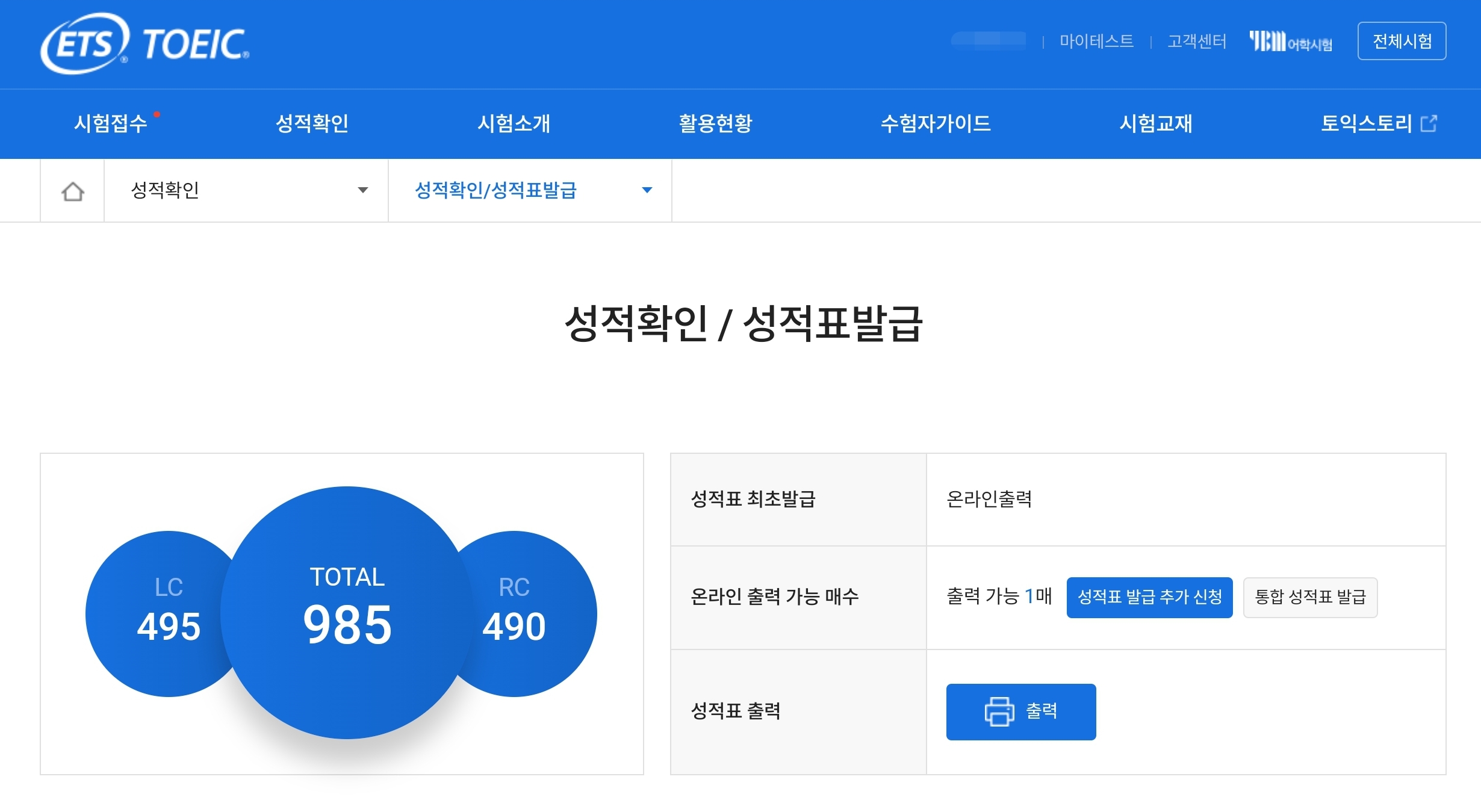Open the 수험자가이드 menu
Viewport: 1481px width, 812px height.
point(936,123)
